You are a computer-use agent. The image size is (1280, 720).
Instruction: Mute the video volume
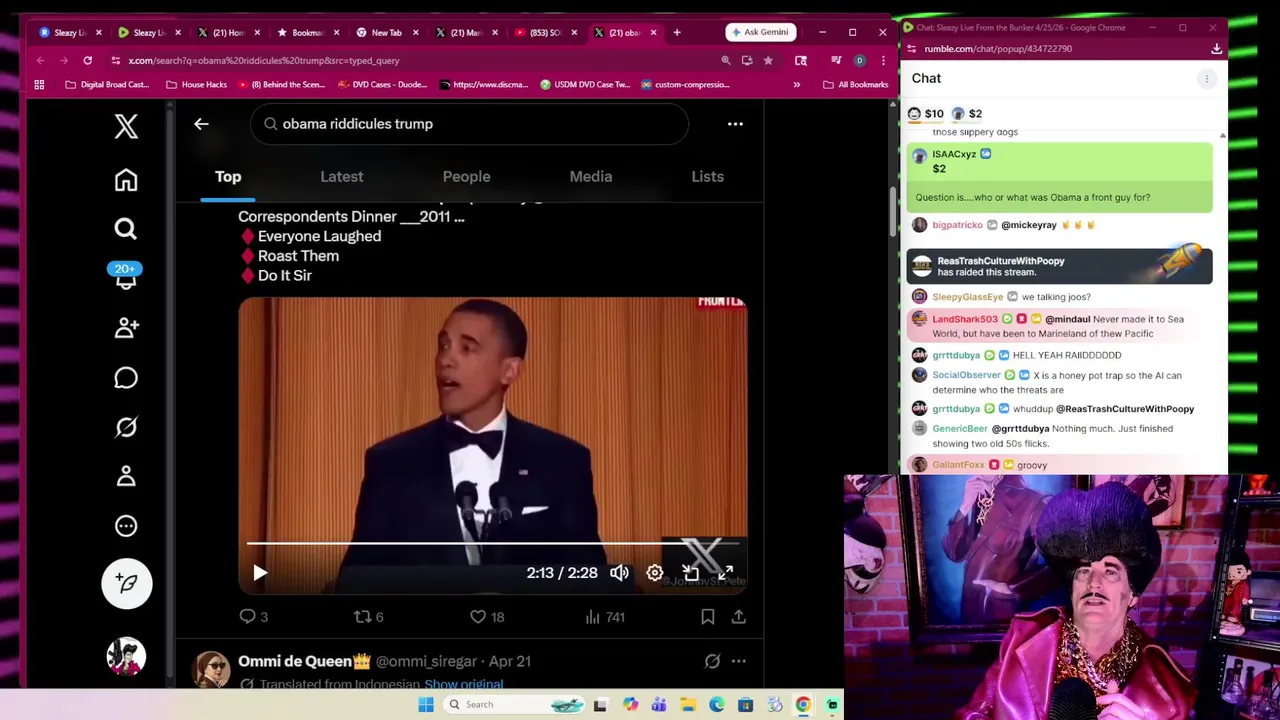[x=620, y=573]
